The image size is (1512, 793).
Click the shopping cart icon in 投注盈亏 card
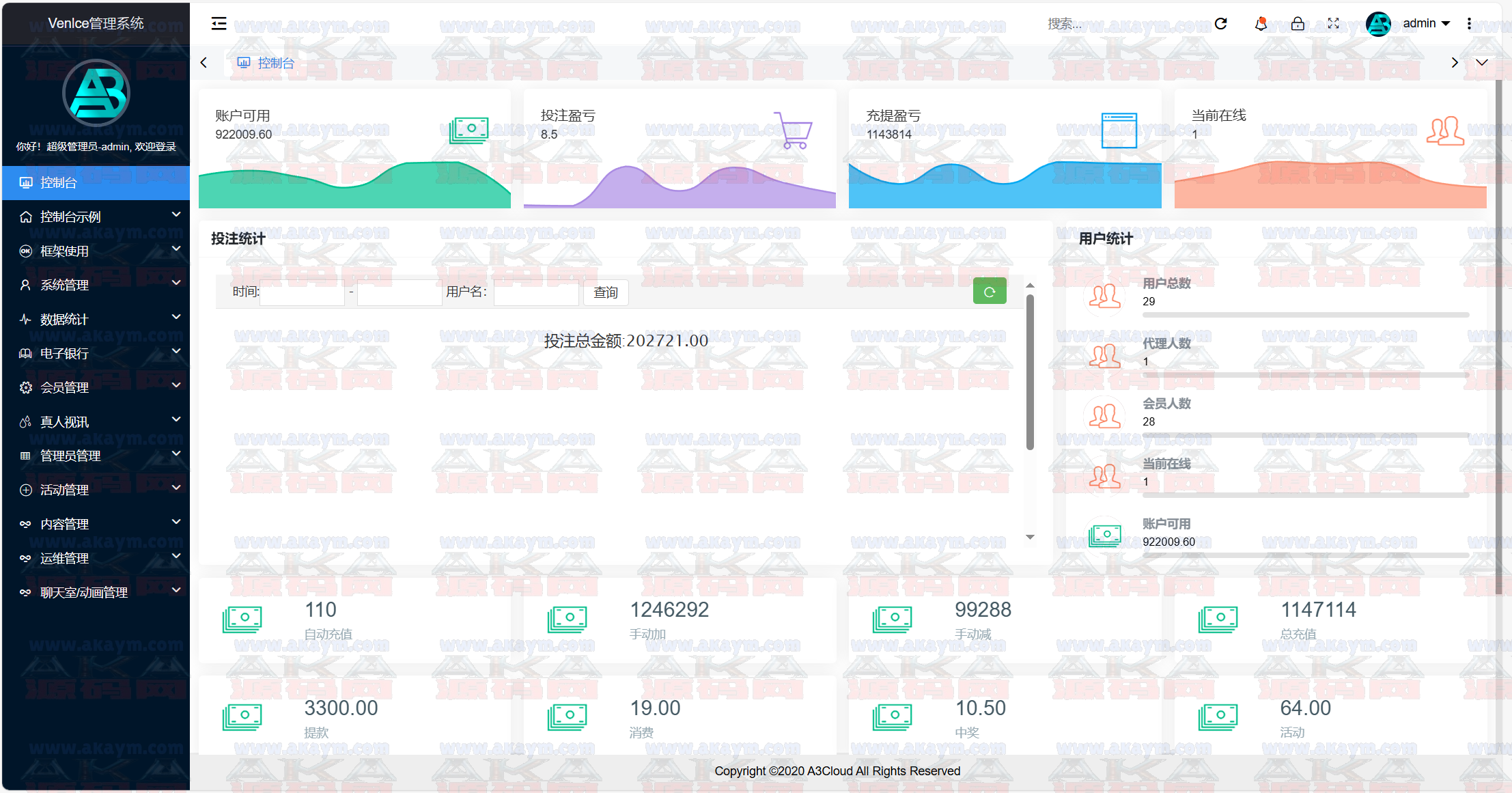pos(794,130)
